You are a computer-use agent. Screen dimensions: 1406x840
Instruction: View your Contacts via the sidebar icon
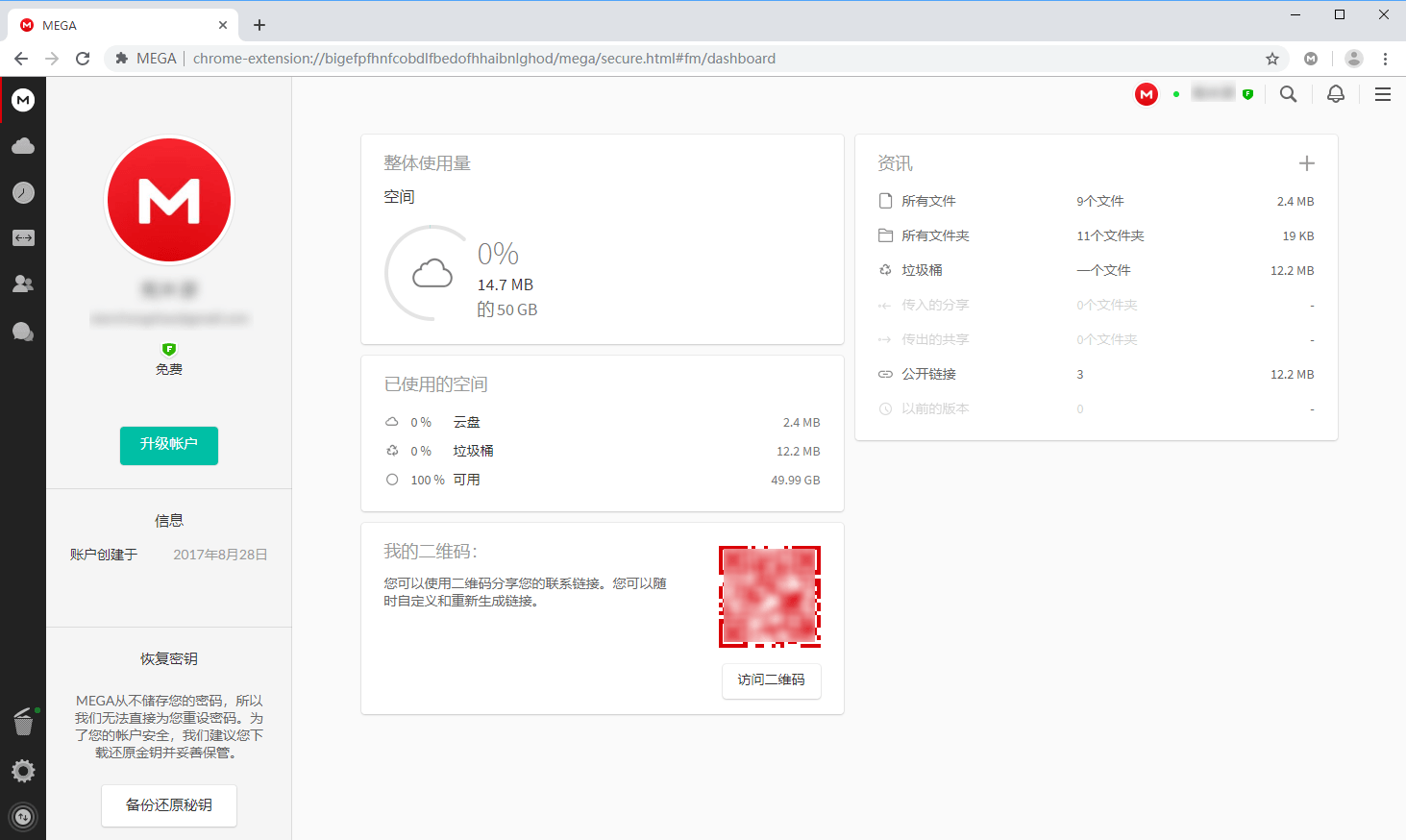[x=22, y=284]
